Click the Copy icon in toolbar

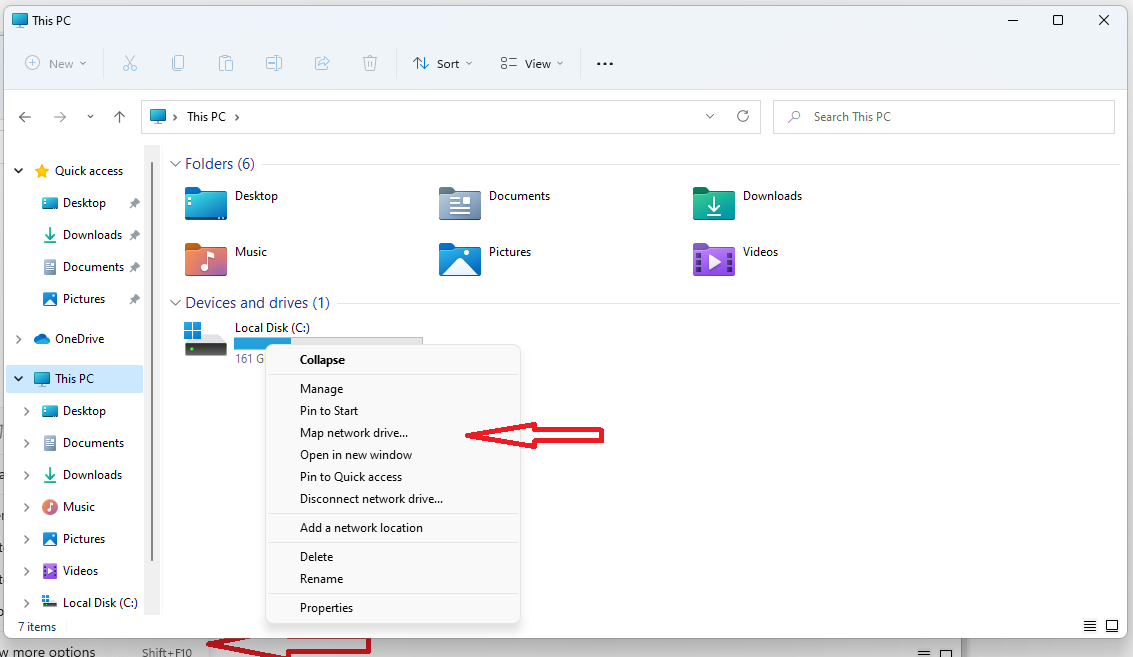(x=178, y=63)
